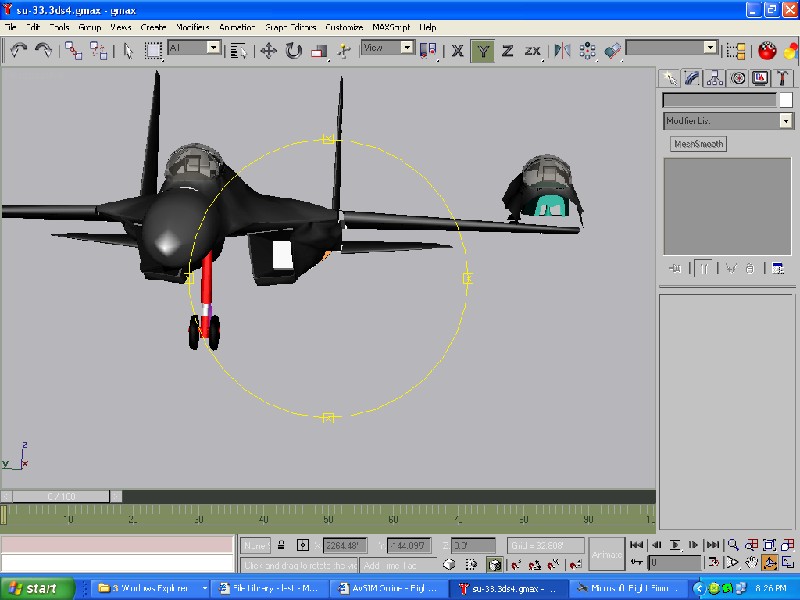Screen dimensions: 800x600
Task: Toggle the Animate button
Action: tap(607, 554)
